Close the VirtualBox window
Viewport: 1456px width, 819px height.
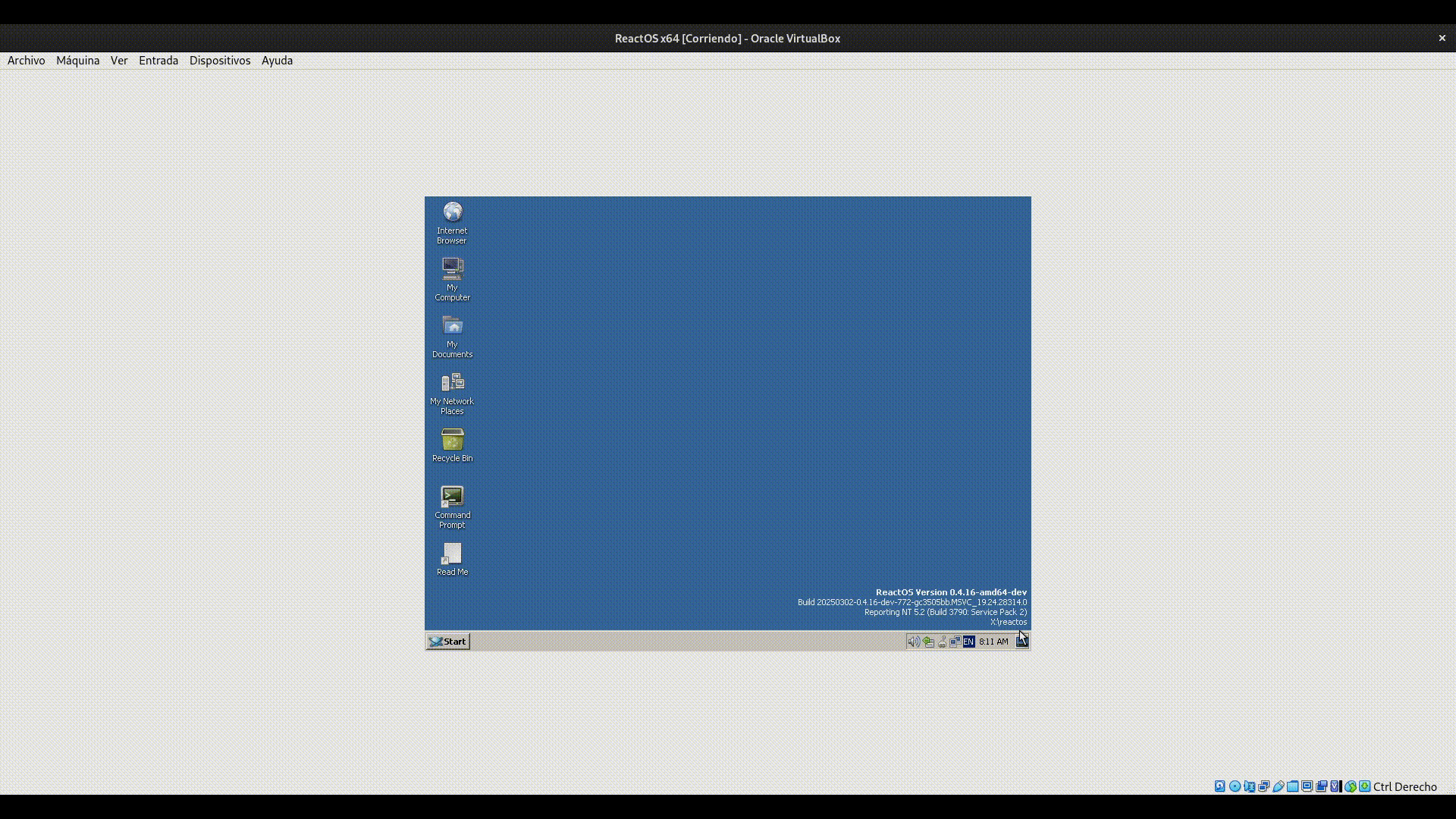(x=1442, y=38)
